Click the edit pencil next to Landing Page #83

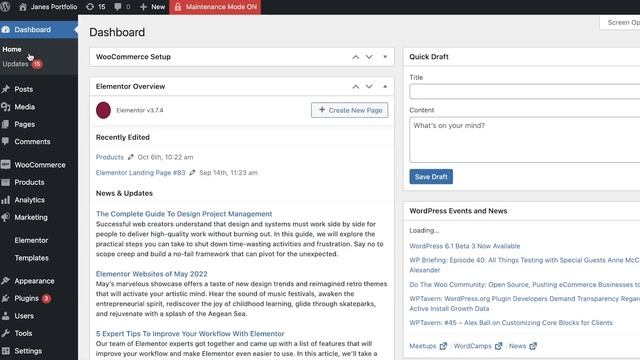[x=192, y=172]
